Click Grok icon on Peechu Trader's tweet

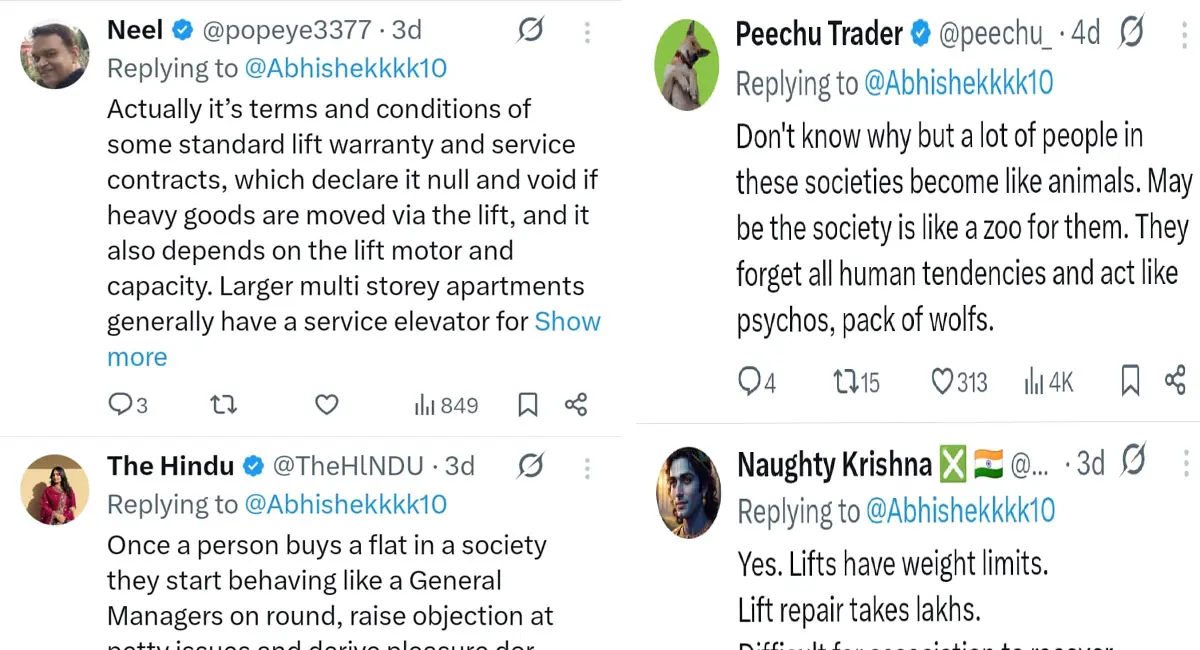[x=1131, y=33]
